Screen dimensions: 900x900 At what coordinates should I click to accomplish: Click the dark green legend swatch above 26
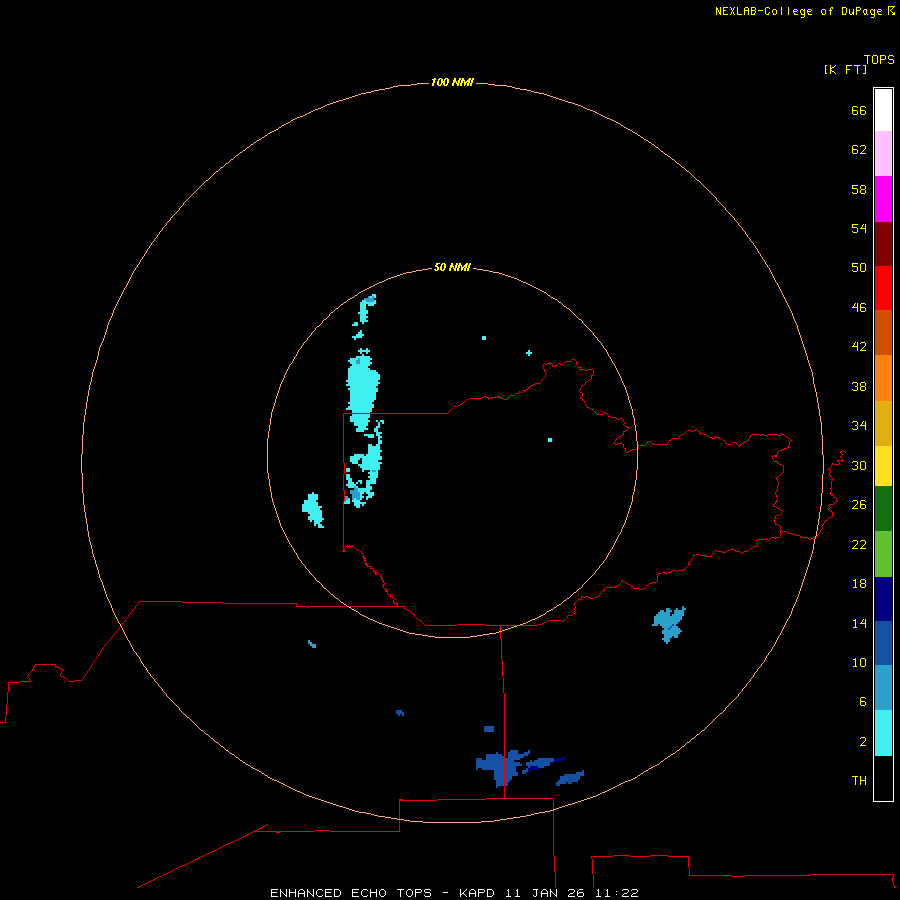coord(883,509)
